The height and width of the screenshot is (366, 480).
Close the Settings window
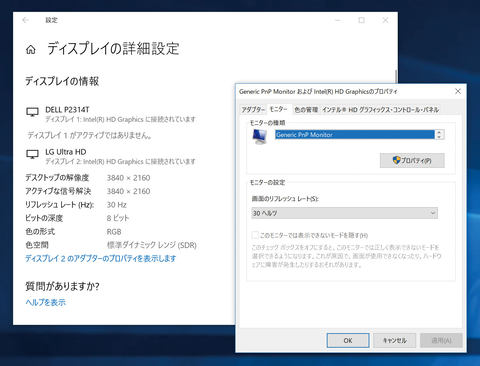coord(385,20)
